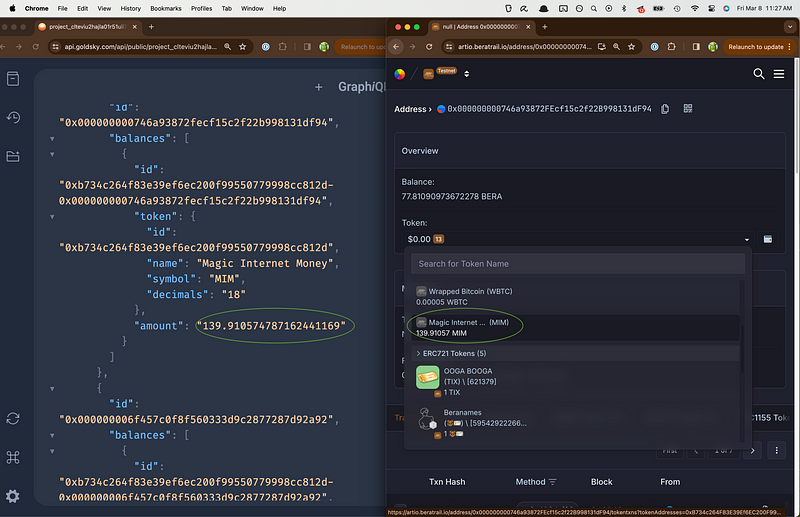Add a new GraphiQL tab
Image resolution: width=800 pixels, height=517 pixels.
tap(318, 87)
